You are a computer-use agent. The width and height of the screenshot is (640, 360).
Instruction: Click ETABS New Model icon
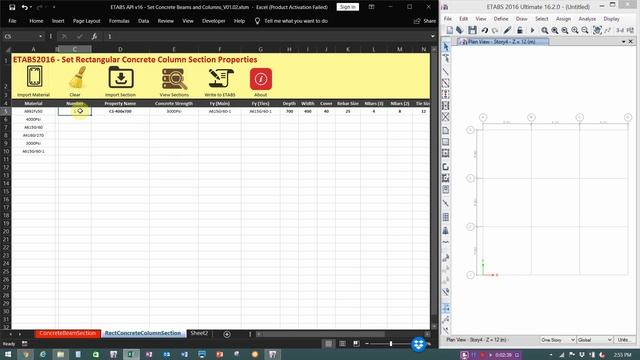point(449,30)
